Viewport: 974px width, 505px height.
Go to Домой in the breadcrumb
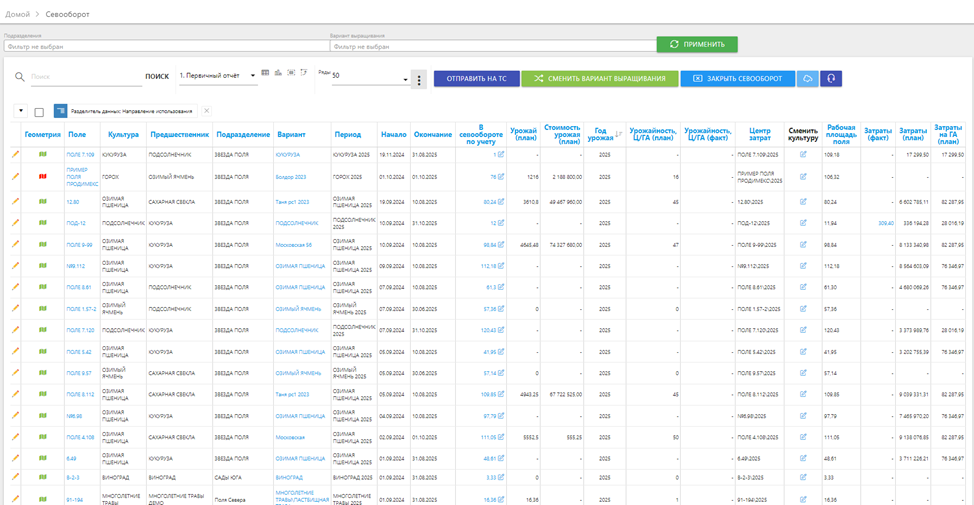(17, 14)
